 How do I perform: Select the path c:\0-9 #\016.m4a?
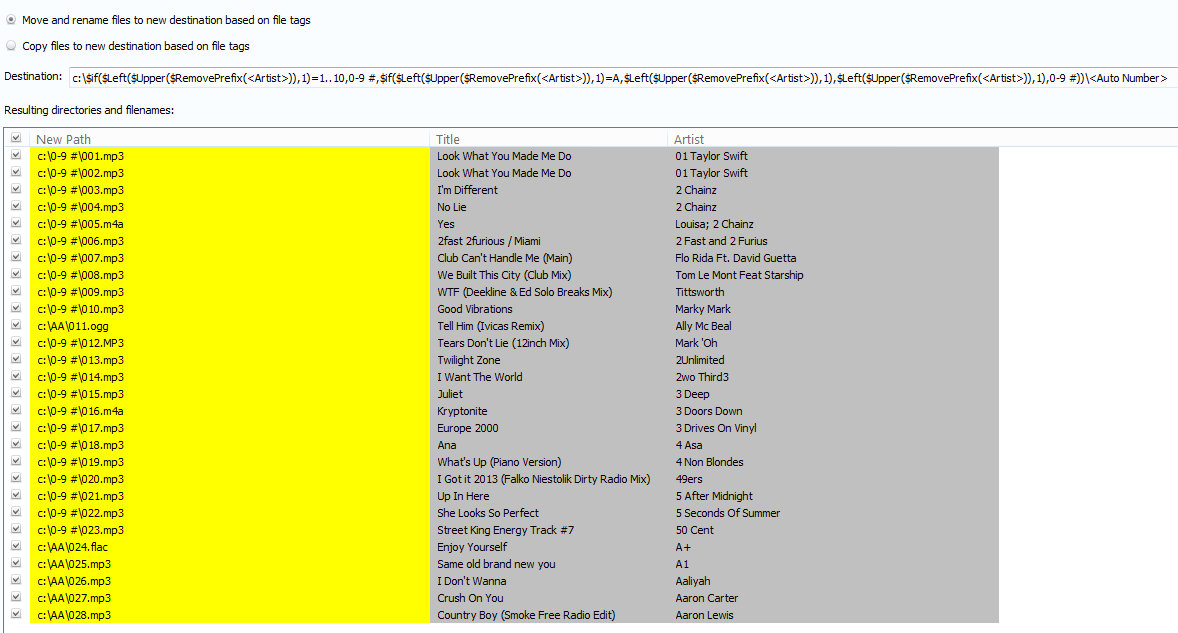pyautogui.click(x=81, y=411)
